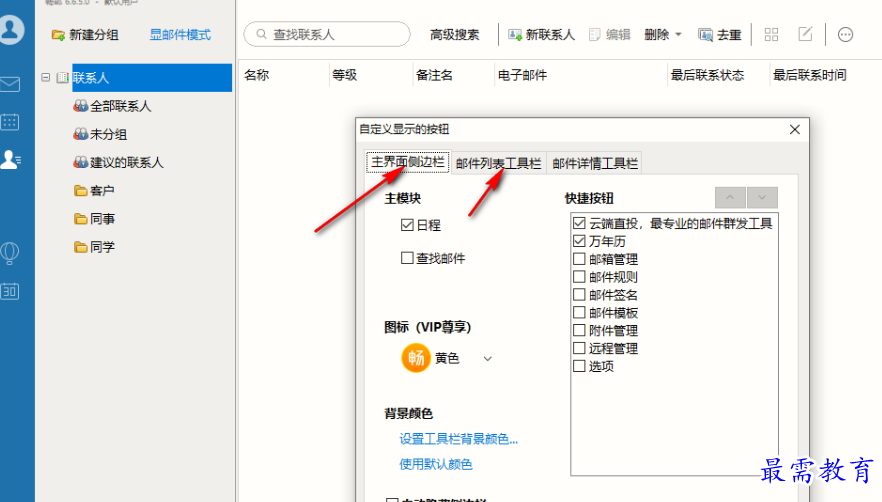
Task: Sort by 最后联系状态 column header
Action: click(x=707, y=75)
